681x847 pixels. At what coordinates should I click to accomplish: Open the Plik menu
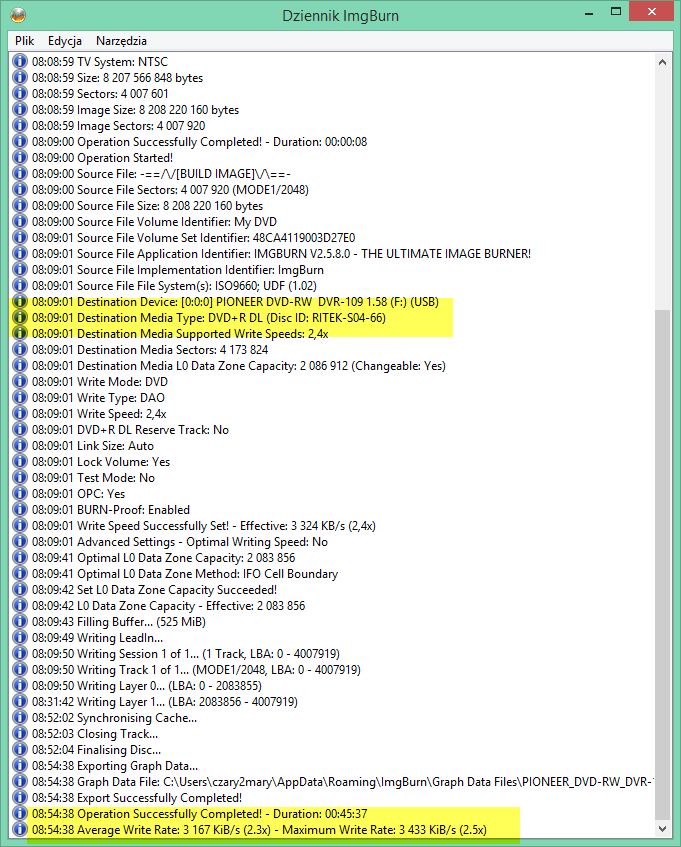[24, 41]
